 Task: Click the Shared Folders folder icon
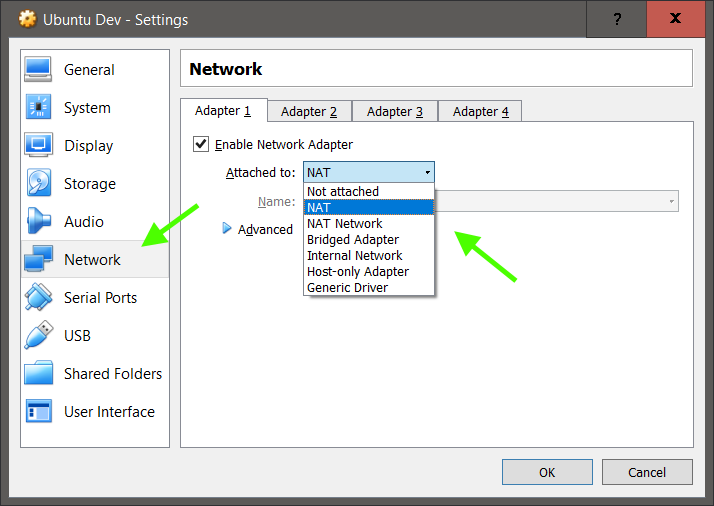[38, 373]
